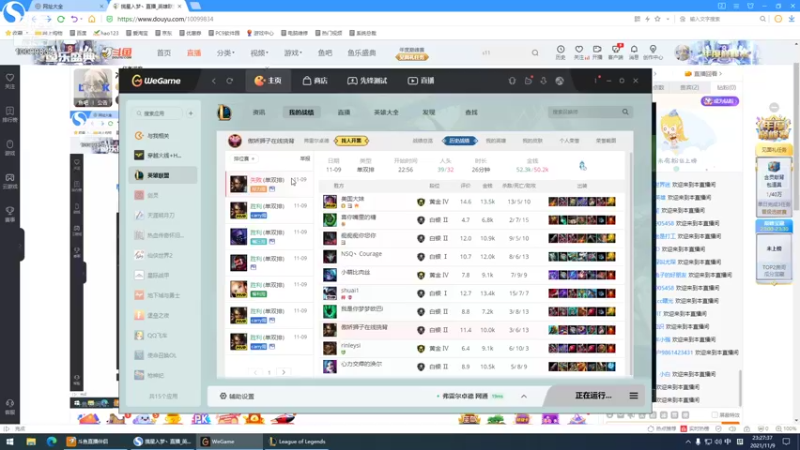
Task: Select 英雄大全 tab in League panel
Action: [386, 112]
